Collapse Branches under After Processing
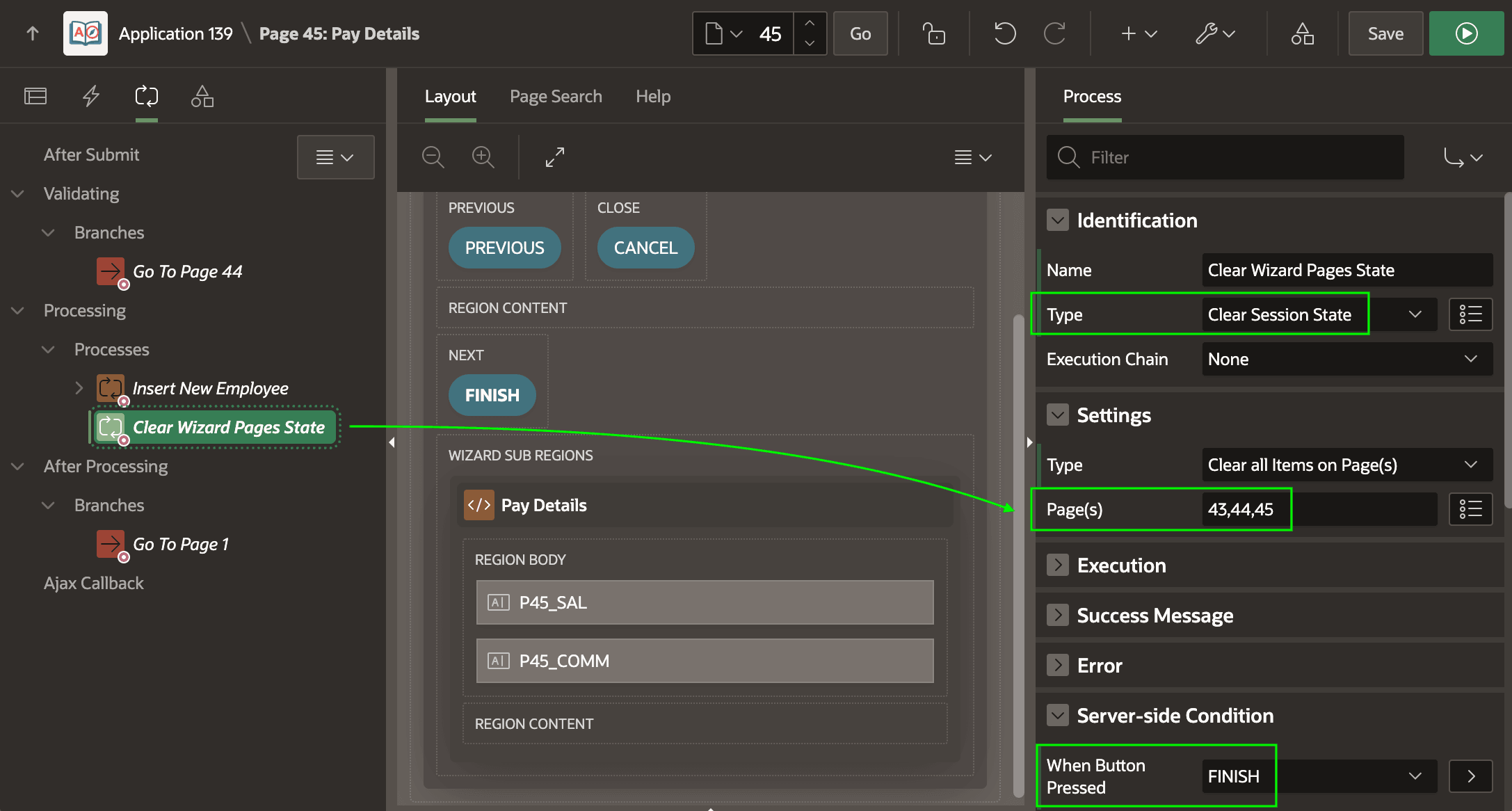1512x811 pixels. (48, 505)
